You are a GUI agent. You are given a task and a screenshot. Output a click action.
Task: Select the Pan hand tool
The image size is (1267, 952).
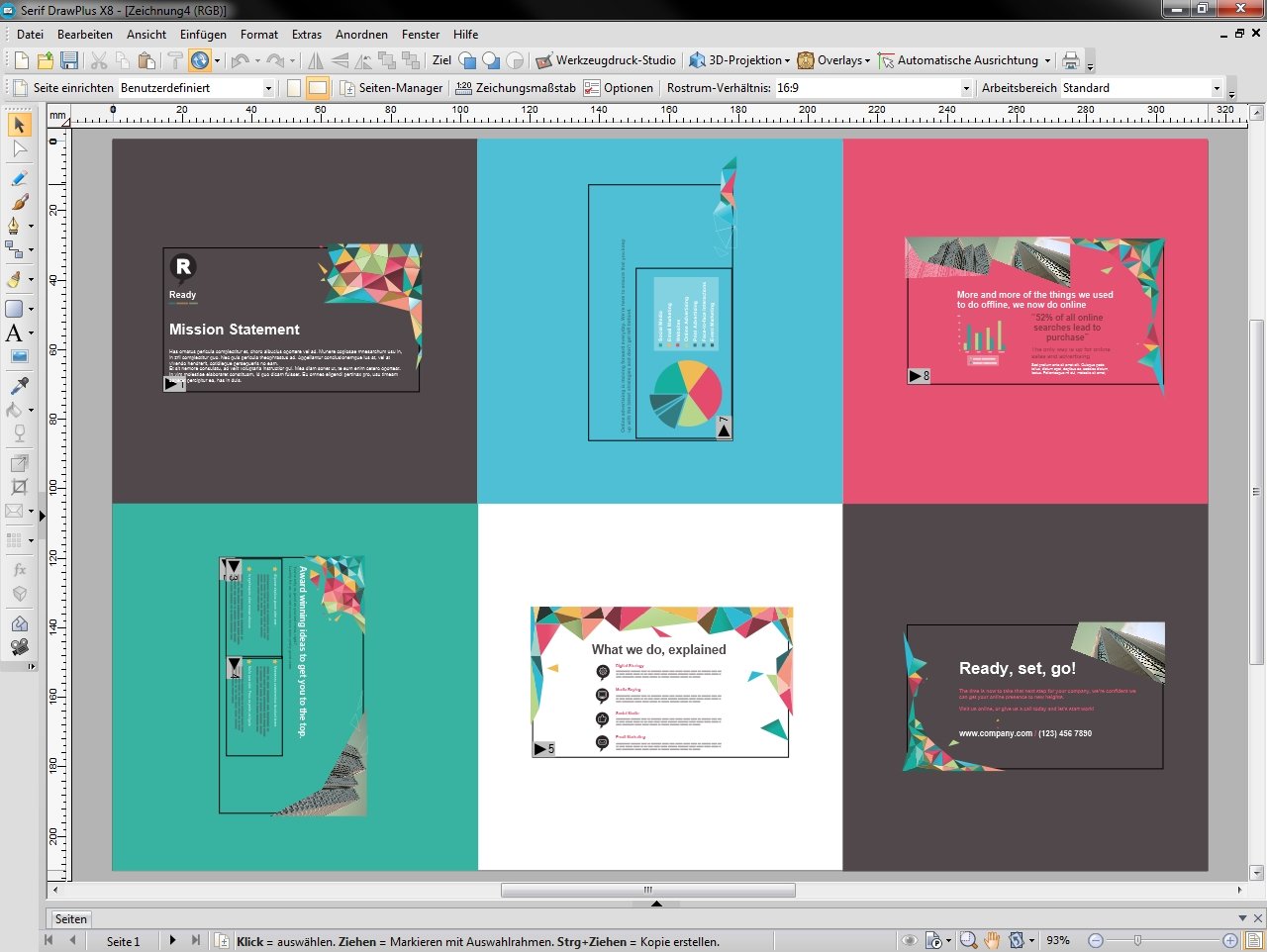tap(992, 940)
